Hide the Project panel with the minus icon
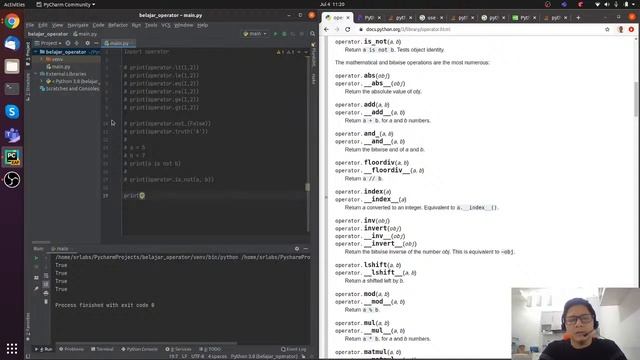This screenshot has width=640, height=360. click(x=96, y=43)
